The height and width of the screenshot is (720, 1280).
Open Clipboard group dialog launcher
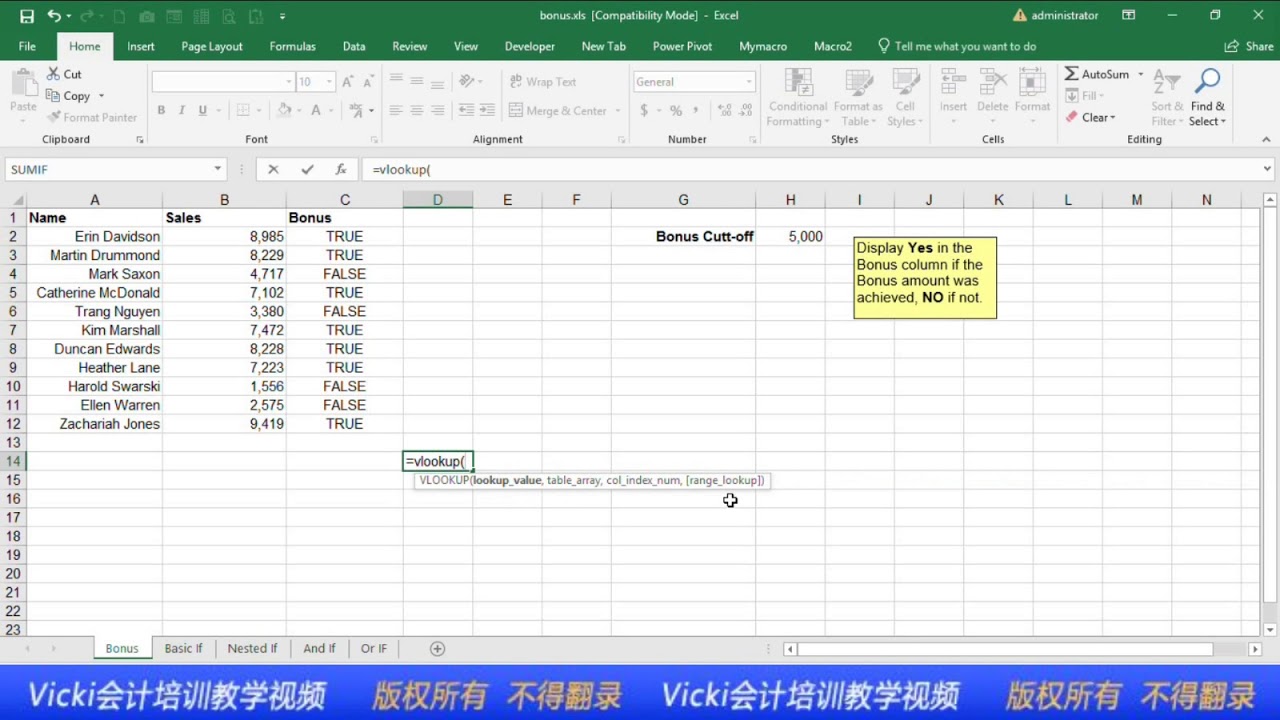140,140
